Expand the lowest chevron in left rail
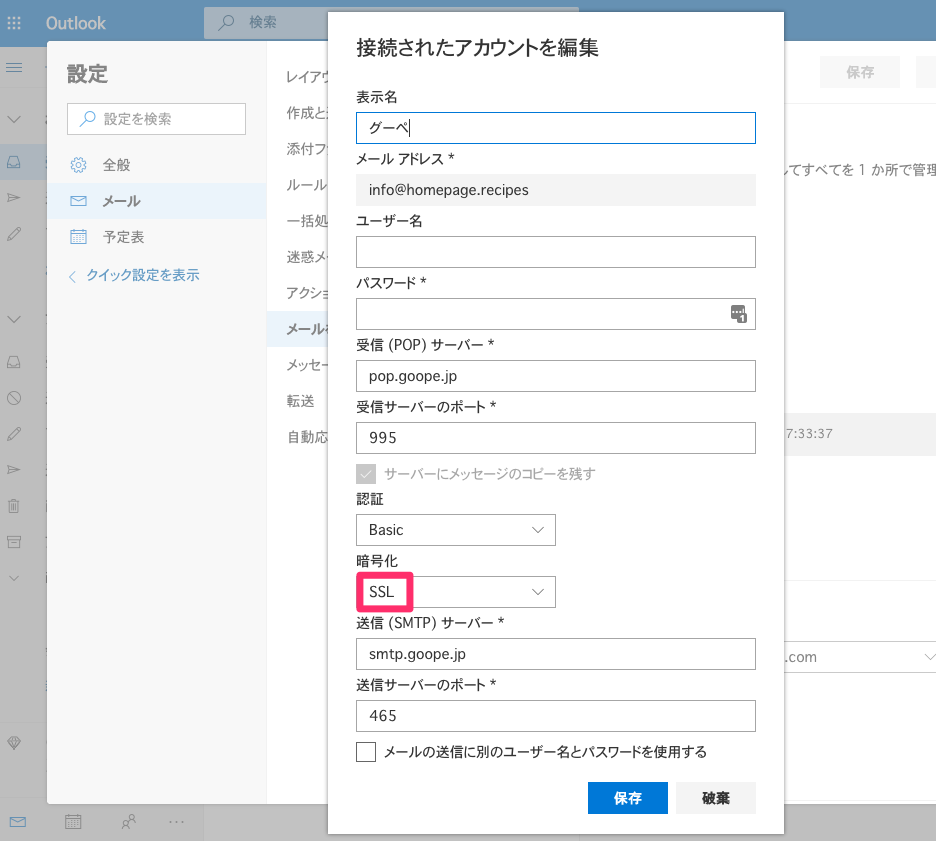Screen dimensions: 936x841 [x=14, y=578]
